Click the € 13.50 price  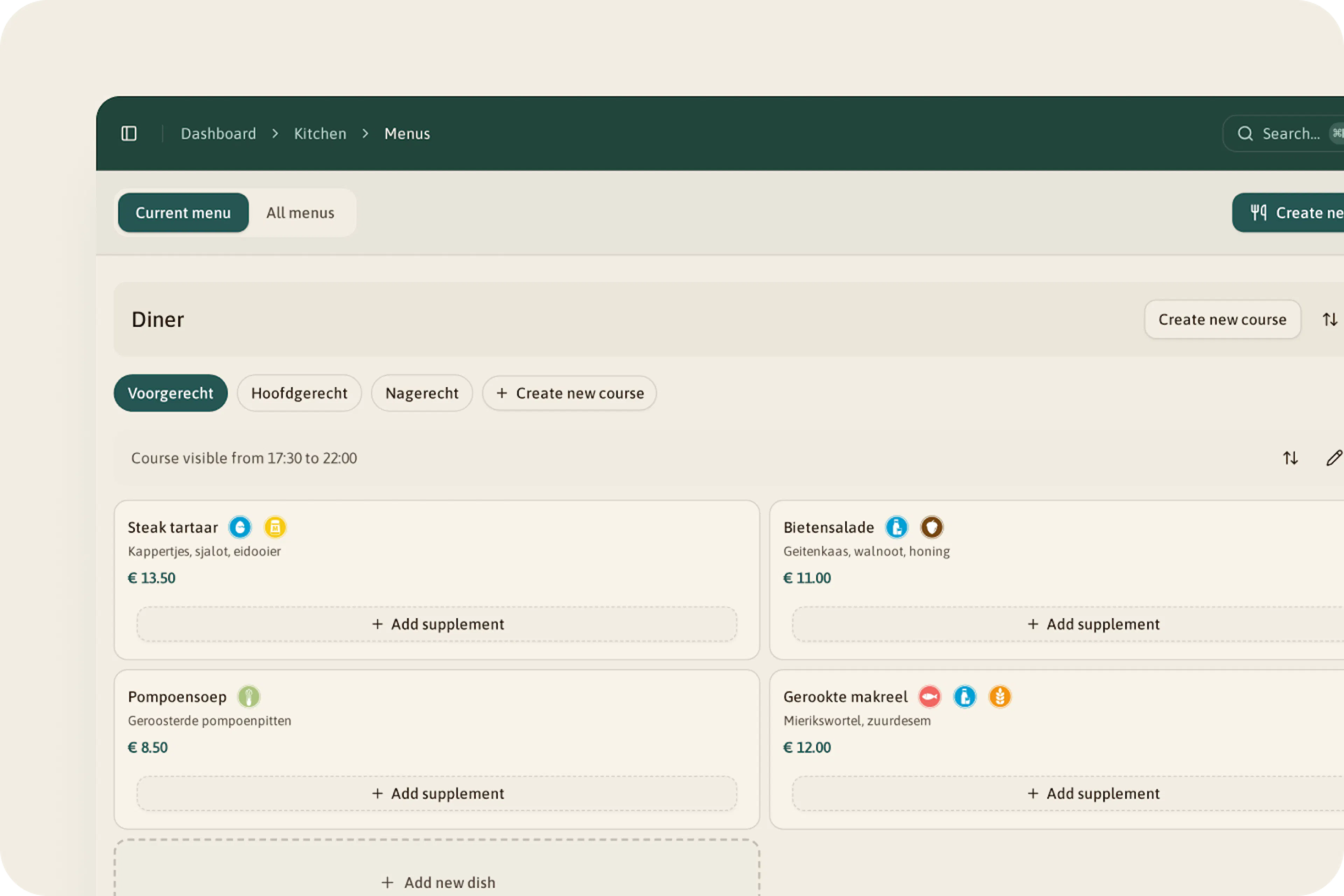click(152, 578)
